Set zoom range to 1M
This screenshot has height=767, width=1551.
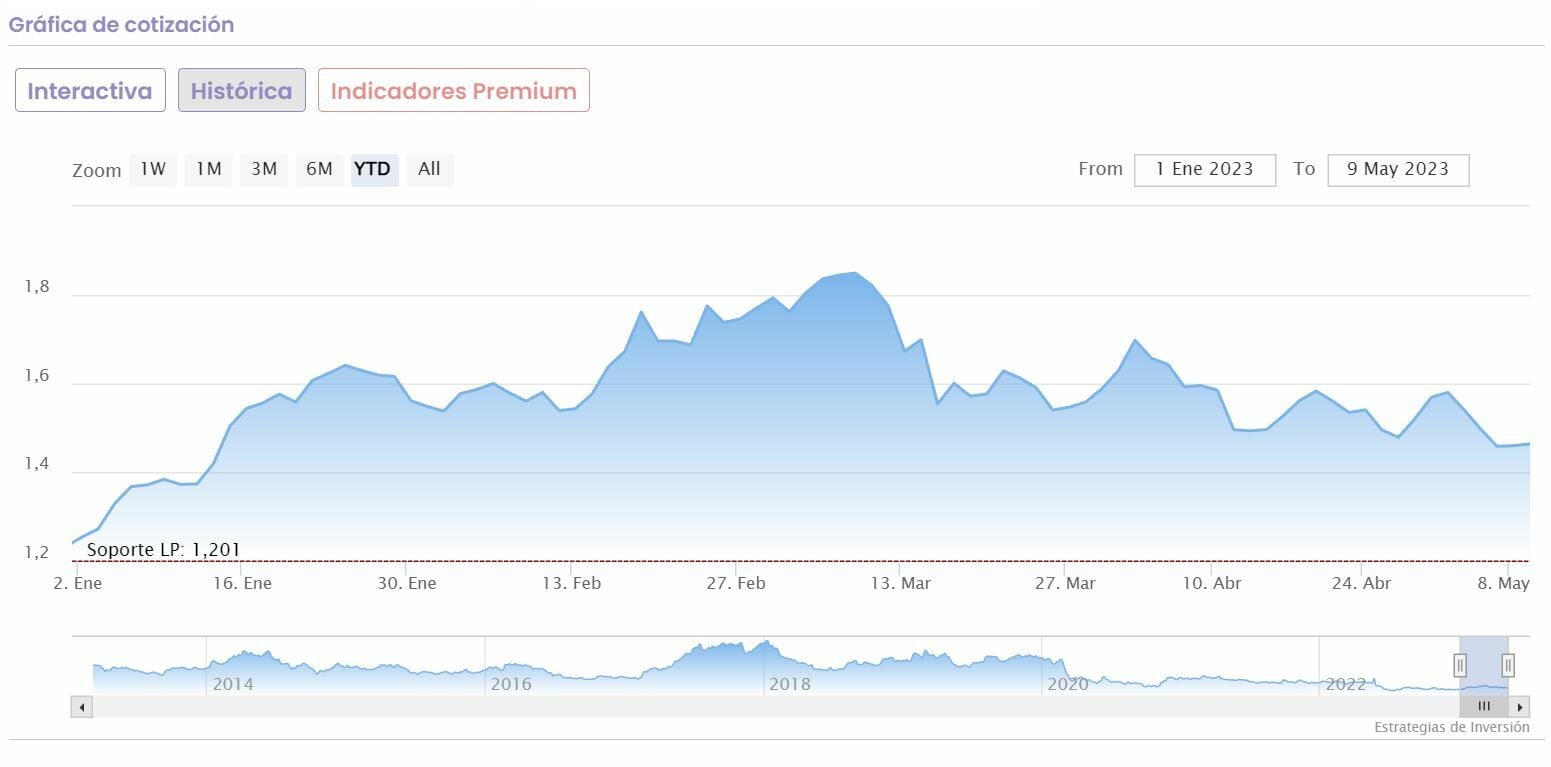pos(208,170)
